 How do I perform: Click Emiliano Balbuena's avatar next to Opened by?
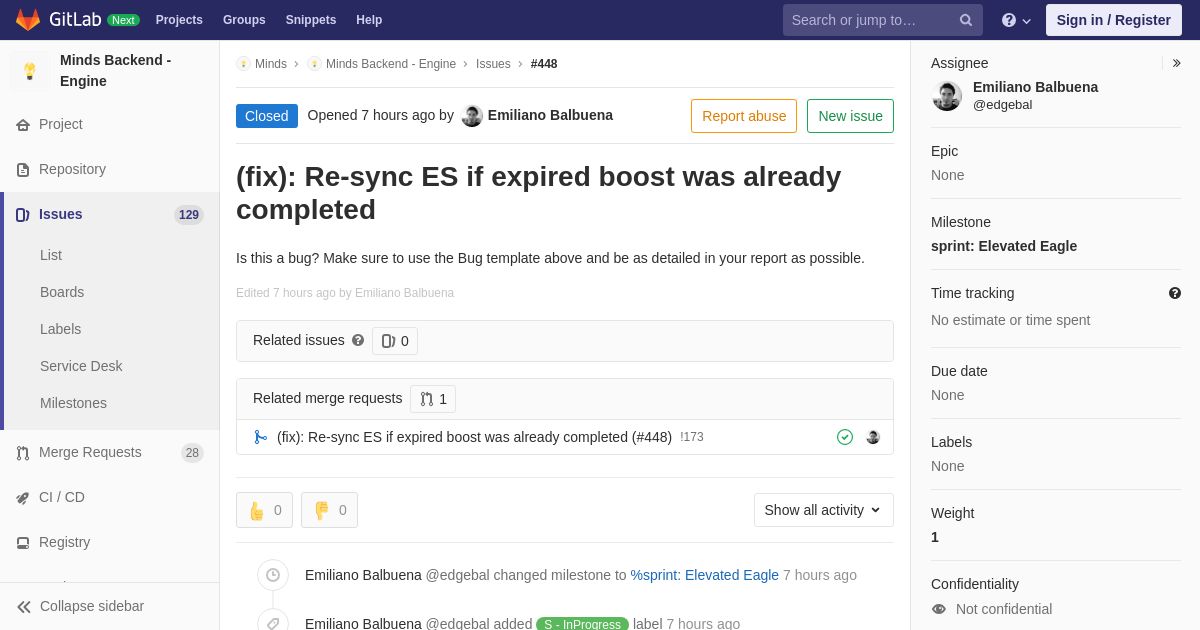[472, 116]
